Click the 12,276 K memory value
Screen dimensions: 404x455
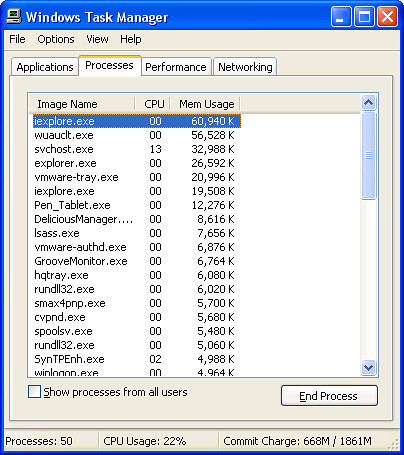pos(213,205)
